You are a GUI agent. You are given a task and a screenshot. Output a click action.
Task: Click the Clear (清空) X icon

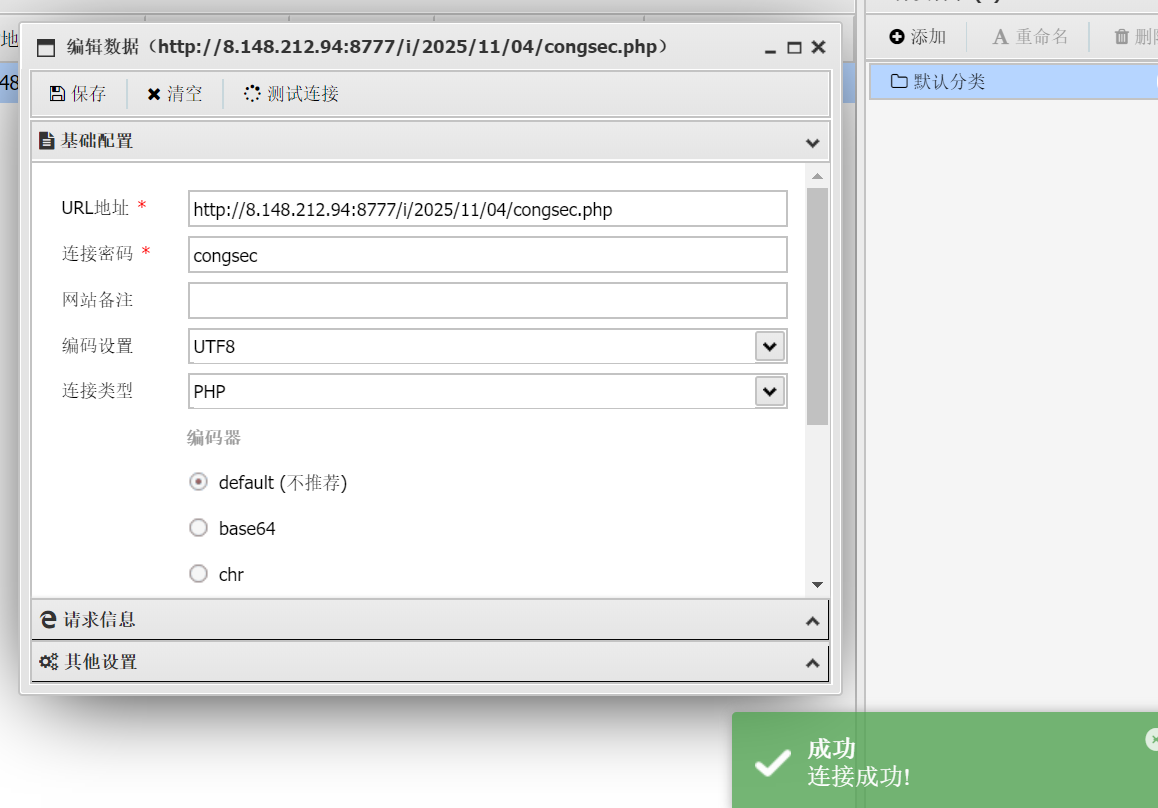click(154, 94)
